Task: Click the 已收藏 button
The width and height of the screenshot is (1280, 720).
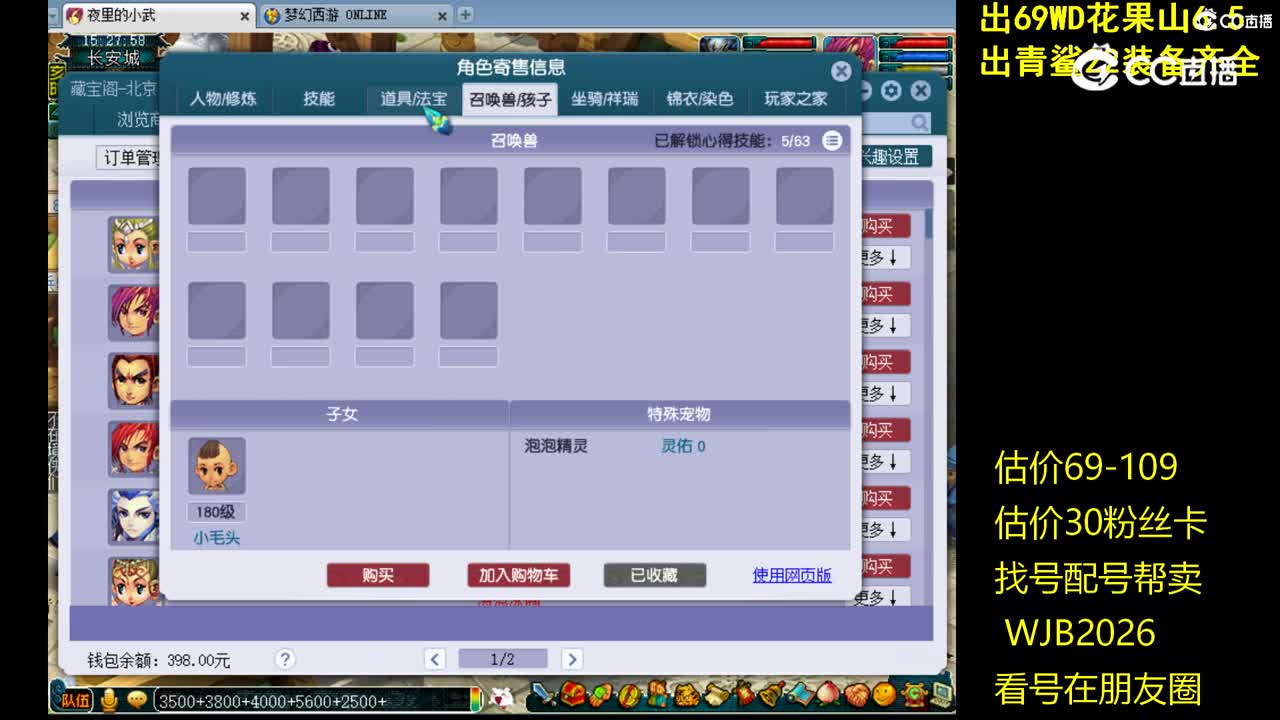Action: tap(655, 575)
